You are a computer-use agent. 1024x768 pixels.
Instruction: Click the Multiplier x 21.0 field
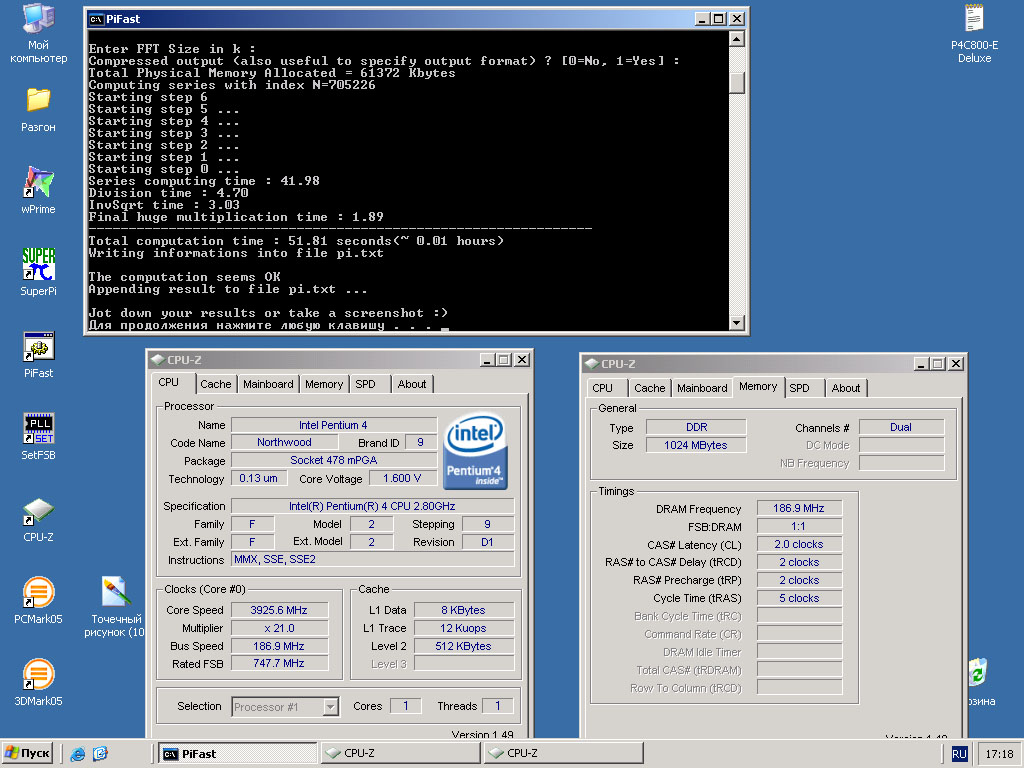pos(279,628)
